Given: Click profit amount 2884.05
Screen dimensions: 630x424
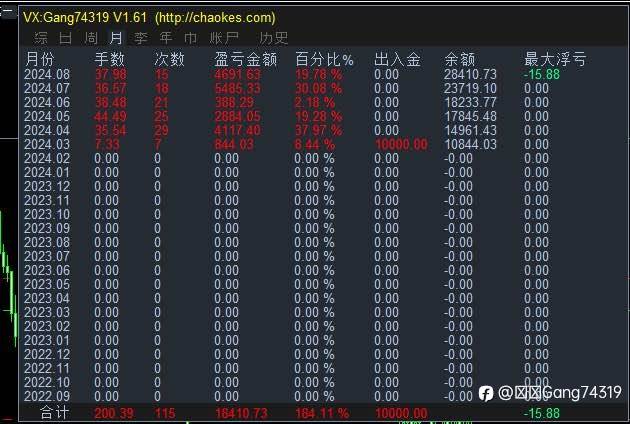Looking at the screenshot, I should coord(237,117).
